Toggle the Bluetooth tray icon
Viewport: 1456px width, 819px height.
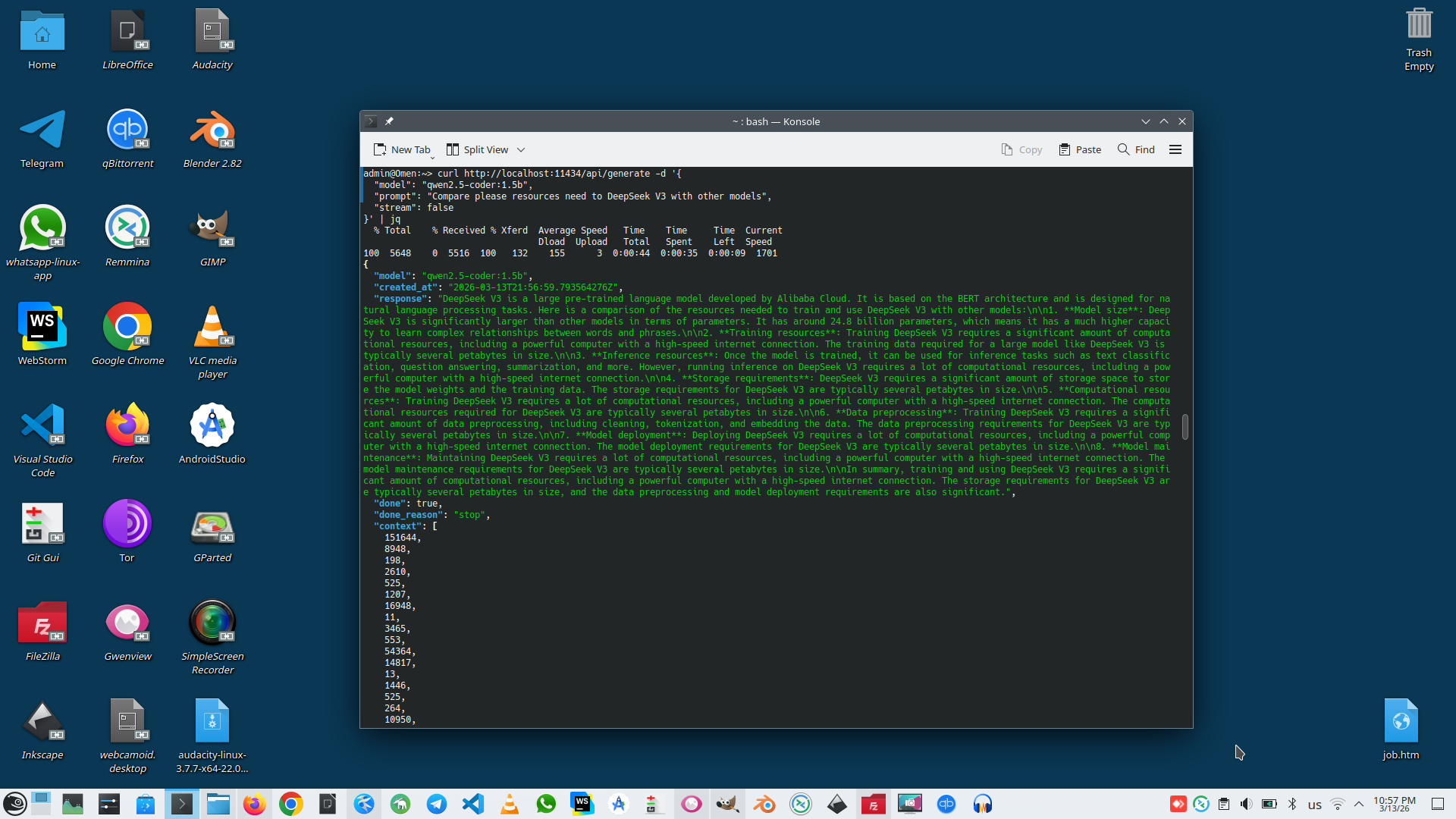point(1292,804)
